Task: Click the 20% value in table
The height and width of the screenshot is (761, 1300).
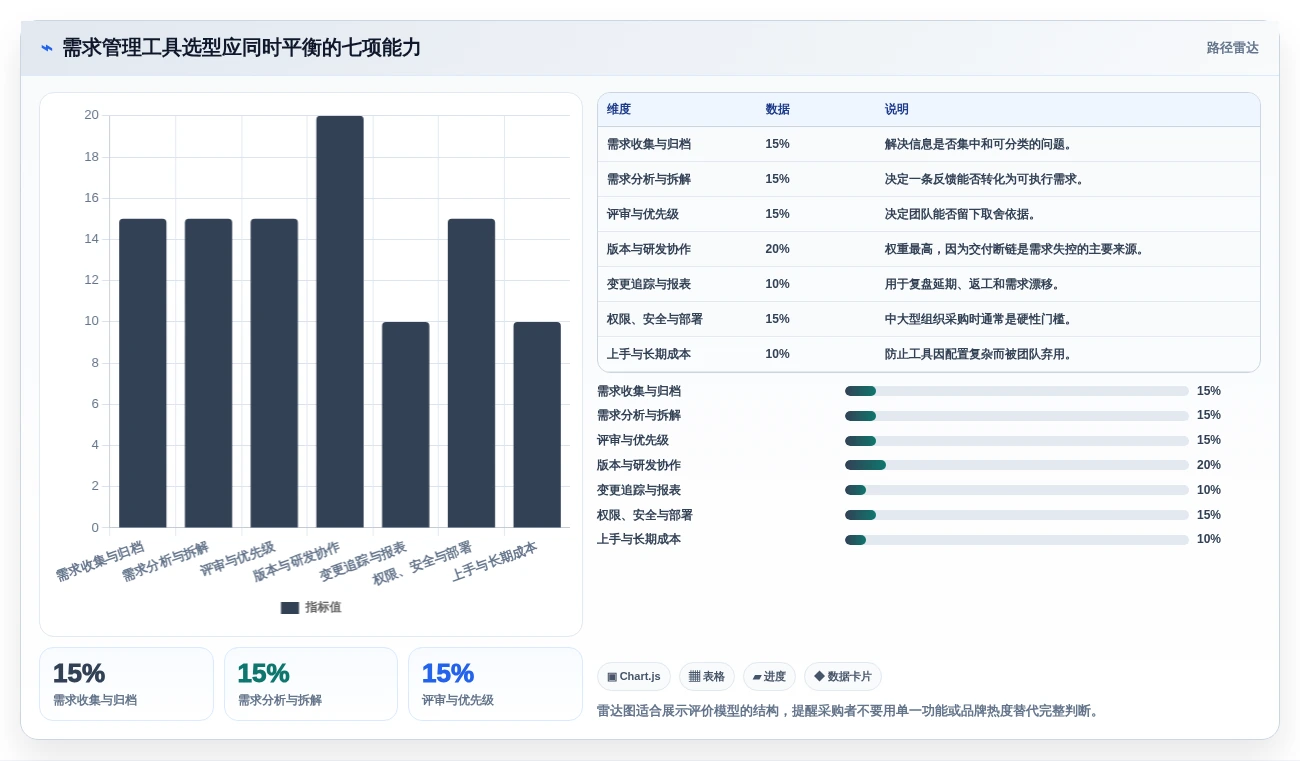Action: pos(777,249)
